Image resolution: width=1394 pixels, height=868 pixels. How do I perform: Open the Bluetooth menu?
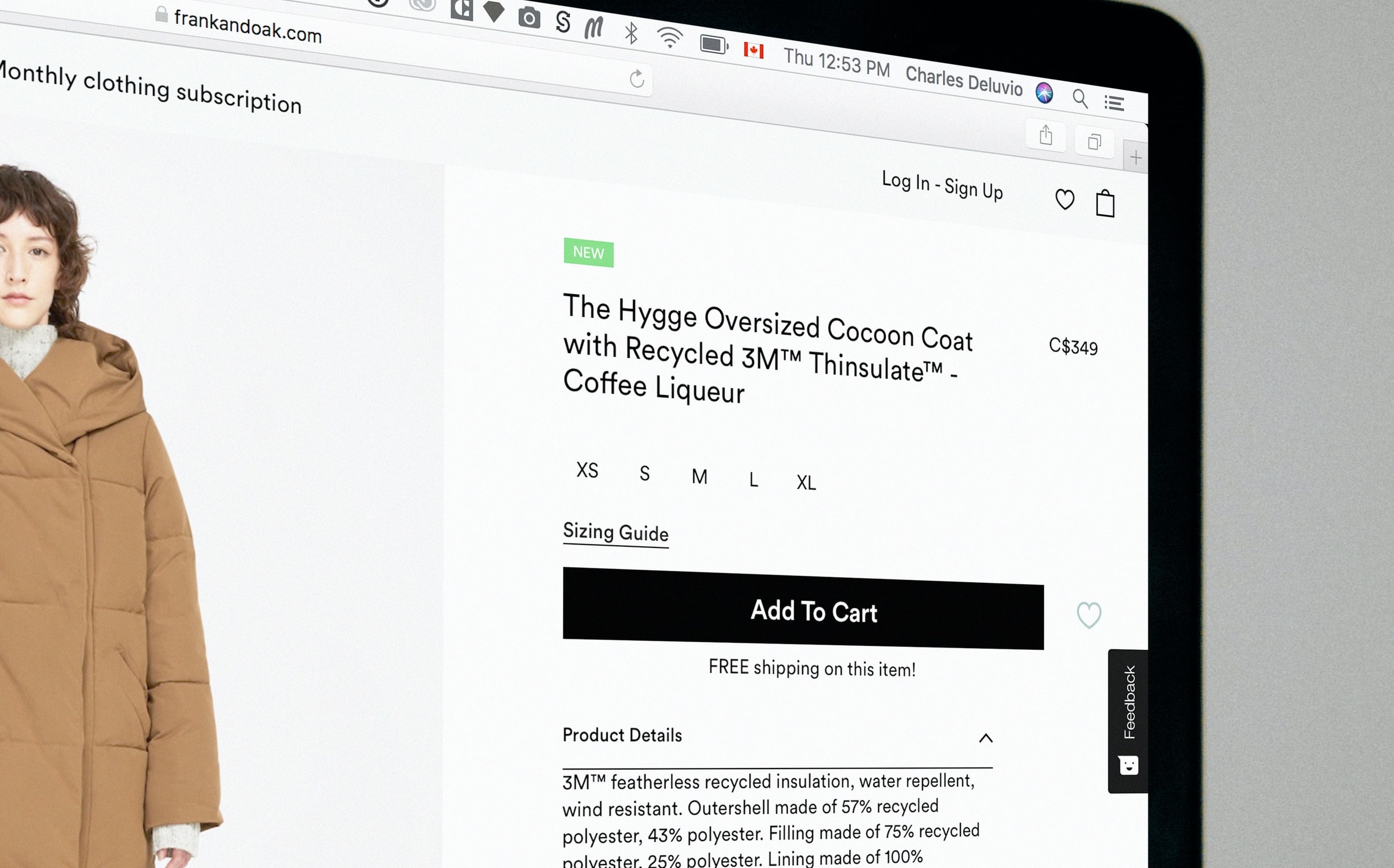click(631, 32)
